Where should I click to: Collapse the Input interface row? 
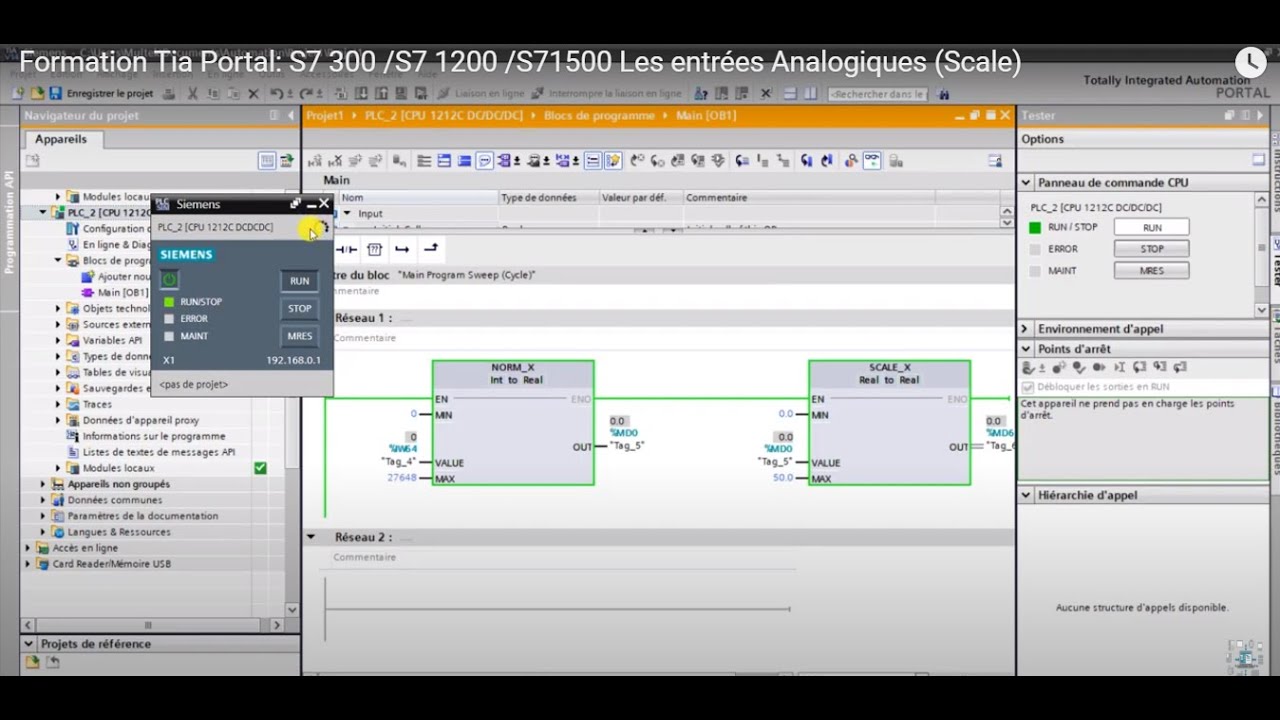tap(347, 213)
